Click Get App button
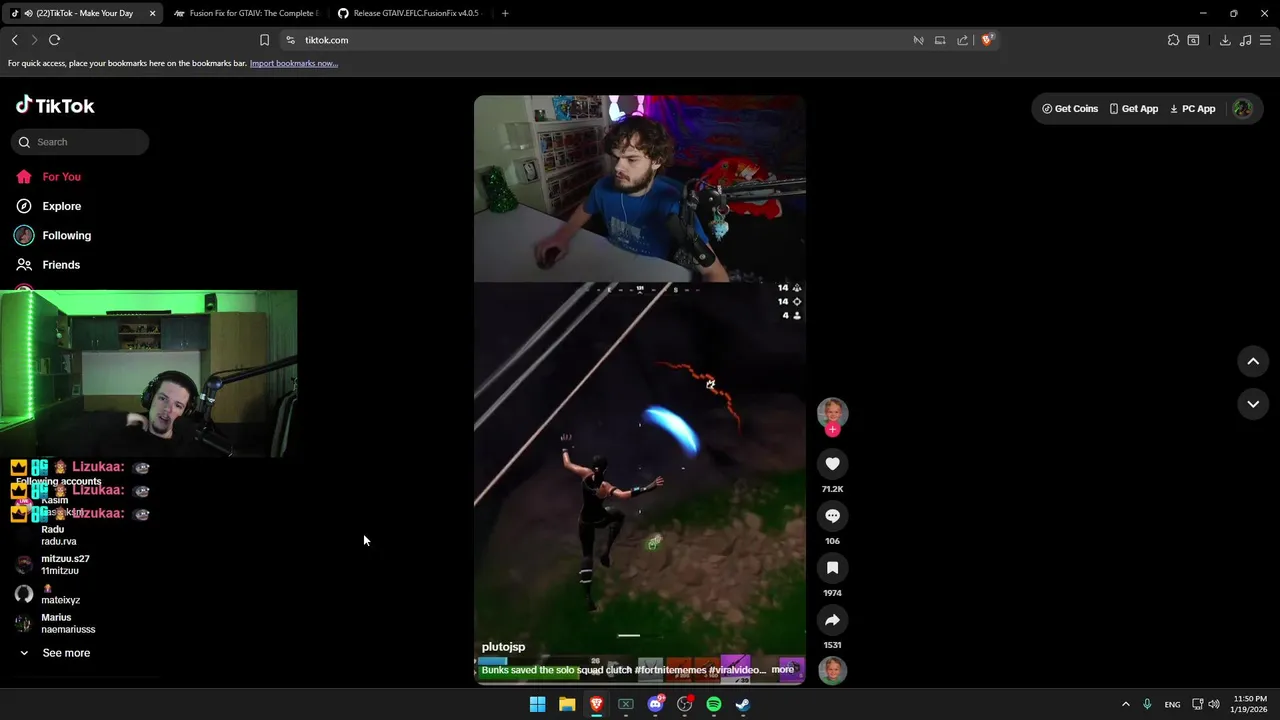 pos(1134,109)
